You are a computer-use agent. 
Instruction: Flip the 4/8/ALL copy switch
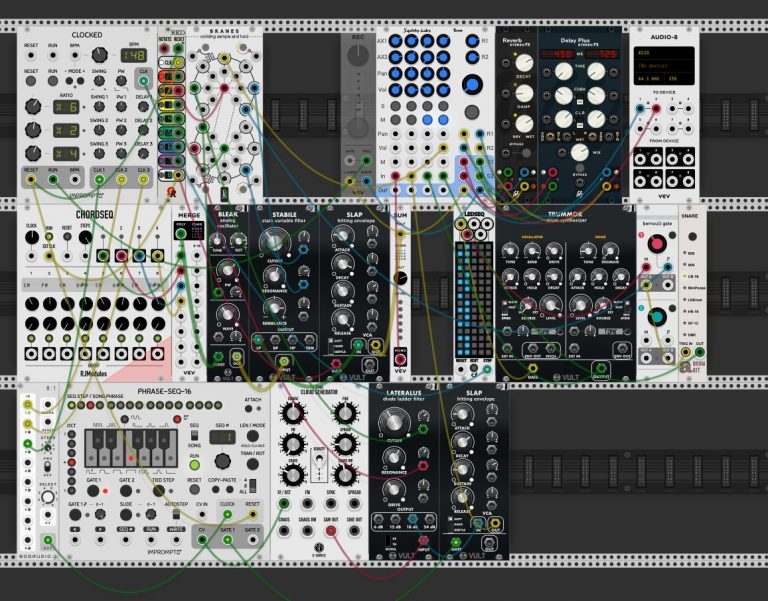click(253, 486)
